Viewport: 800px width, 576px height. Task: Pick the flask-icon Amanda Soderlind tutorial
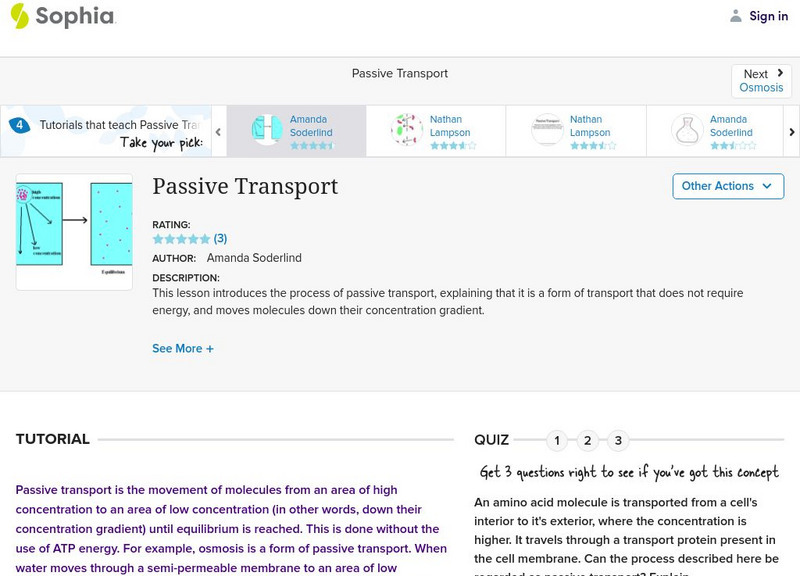pos(686,130)
